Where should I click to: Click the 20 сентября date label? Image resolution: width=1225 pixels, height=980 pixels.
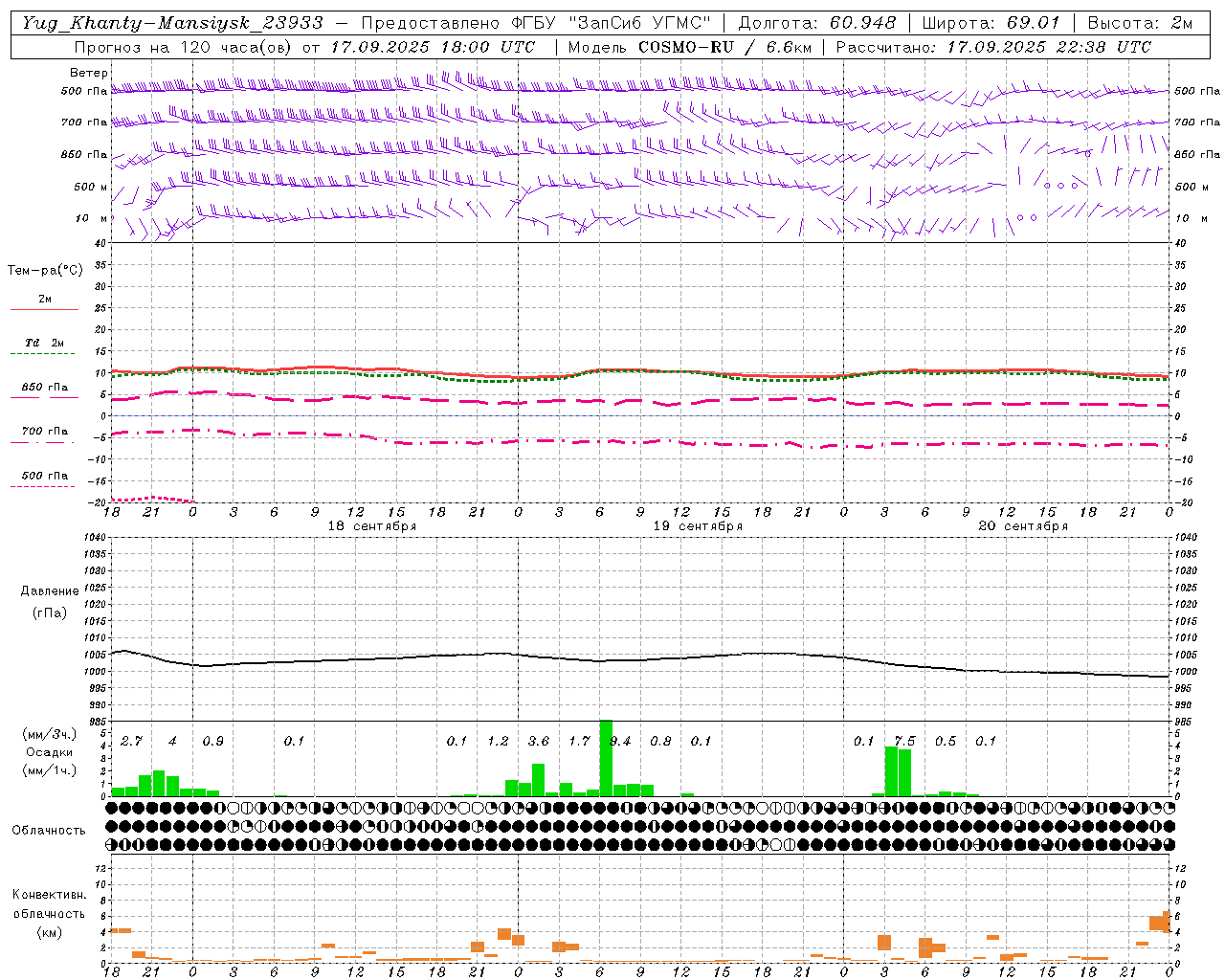1023,526
